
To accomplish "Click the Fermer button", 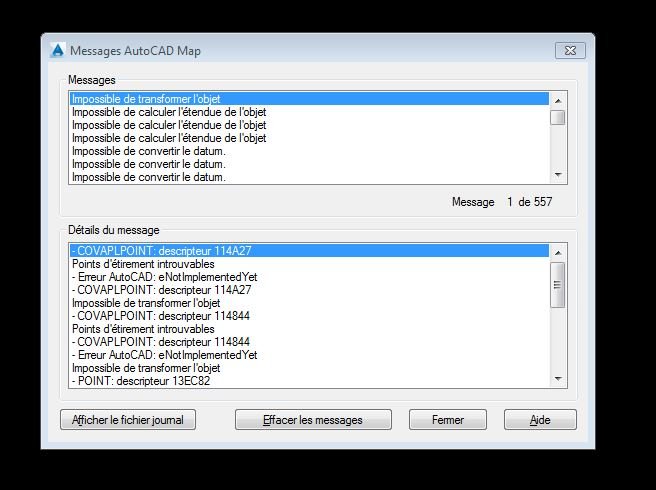I will click(448, 420).
